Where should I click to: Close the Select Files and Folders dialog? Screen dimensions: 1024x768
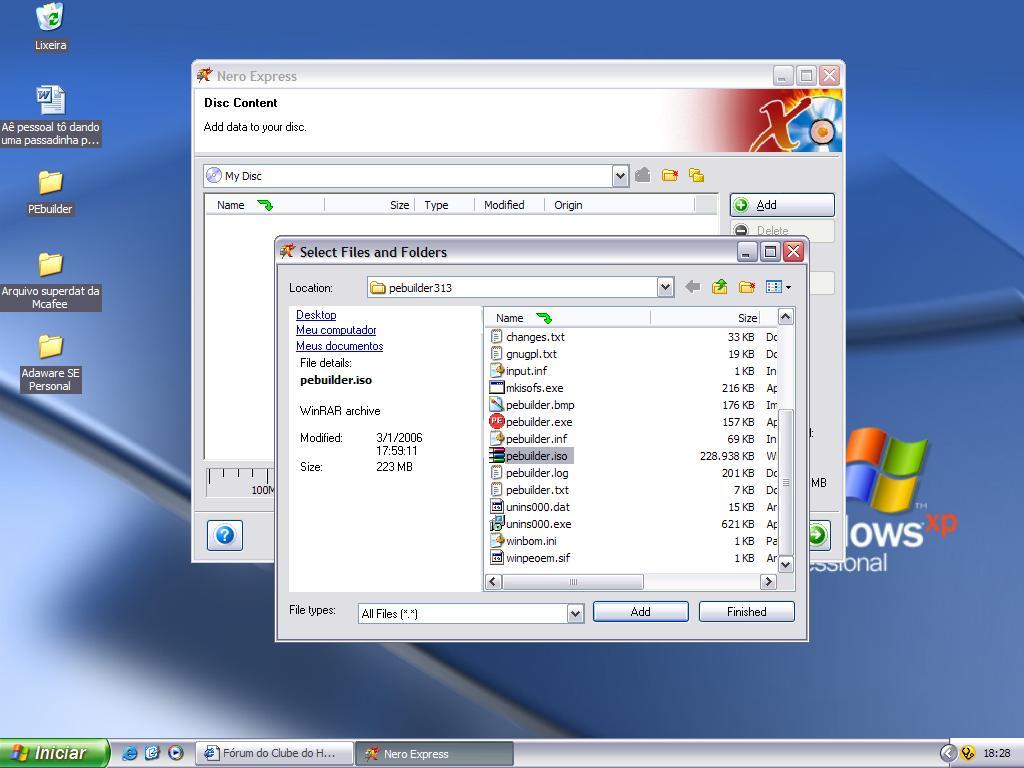coord(793,251)
